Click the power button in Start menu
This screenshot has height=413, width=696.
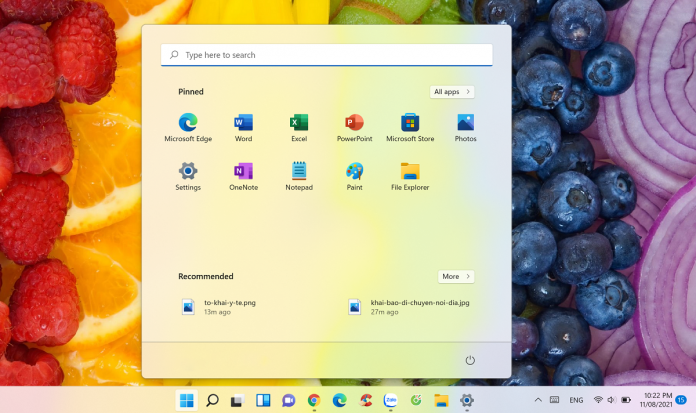coord(469,360)
